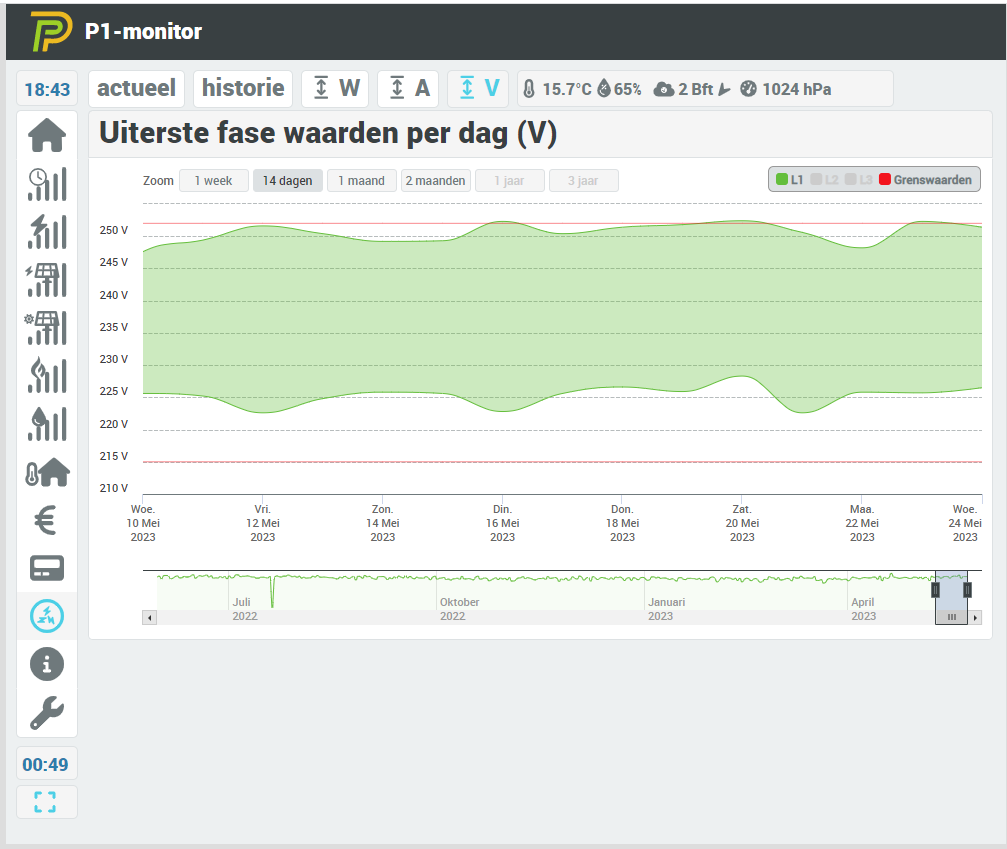Switch to the actueel view
This screenshot has width=1007, height=849.
pos(136,89)
